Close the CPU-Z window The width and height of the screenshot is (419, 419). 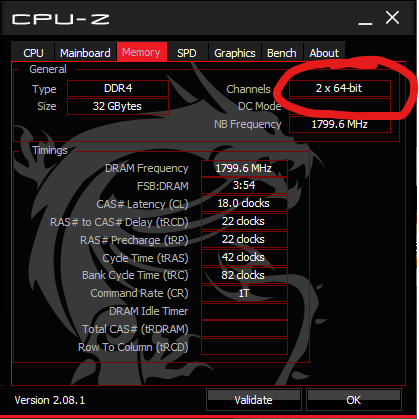tap(392, 18)
